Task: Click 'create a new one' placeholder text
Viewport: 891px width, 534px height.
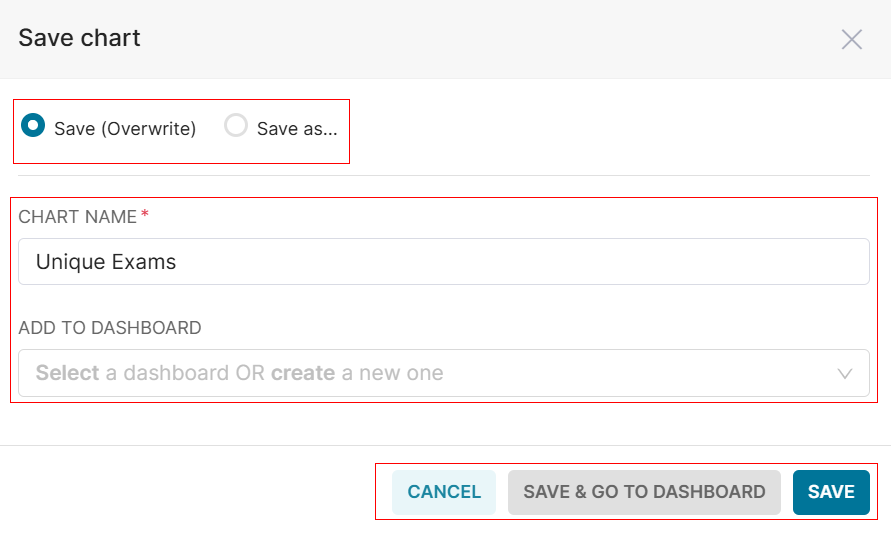Action: pyautogui.click(x=357, y=373)
